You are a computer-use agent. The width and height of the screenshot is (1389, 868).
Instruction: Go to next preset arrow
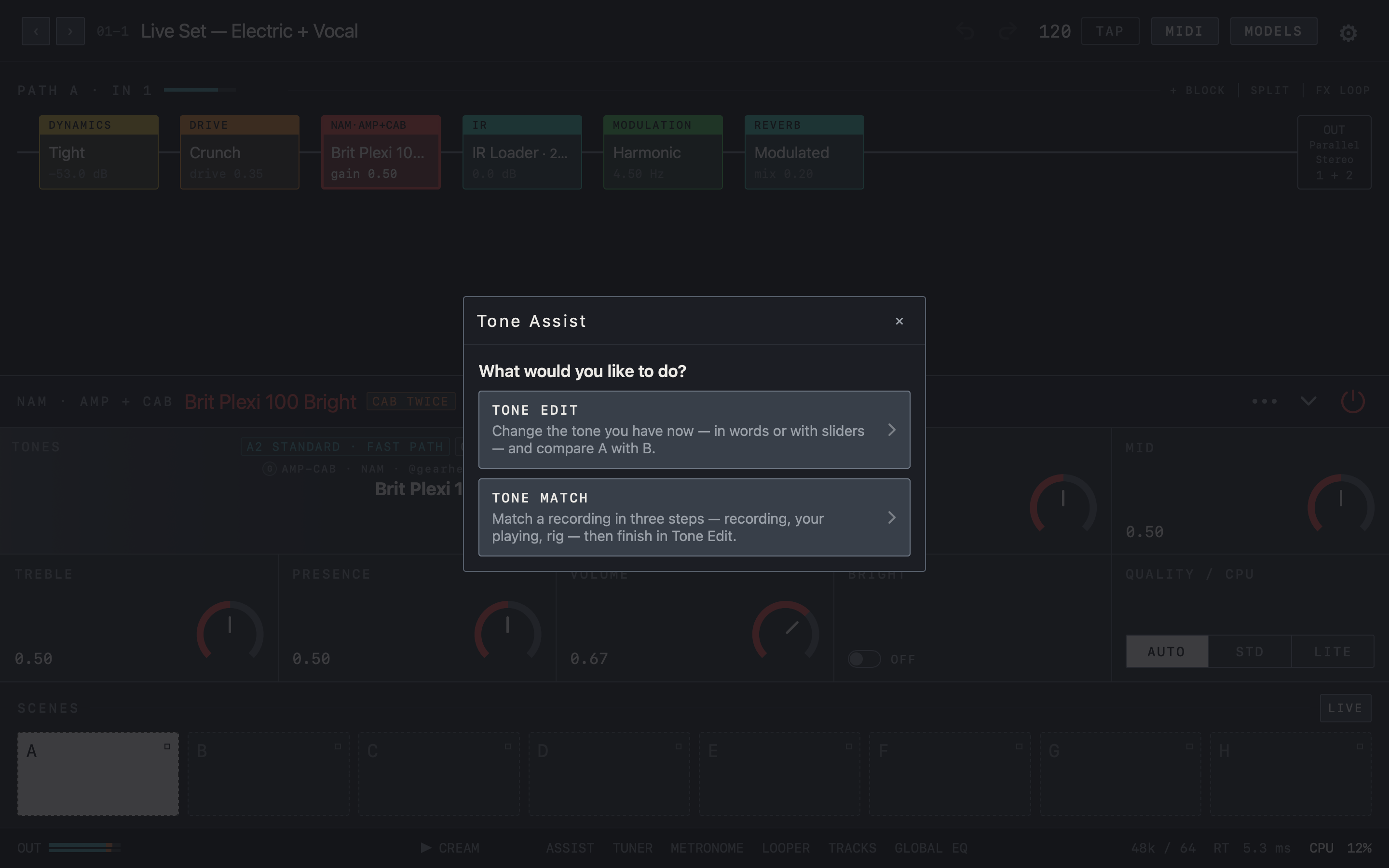(x=70, y=31)
